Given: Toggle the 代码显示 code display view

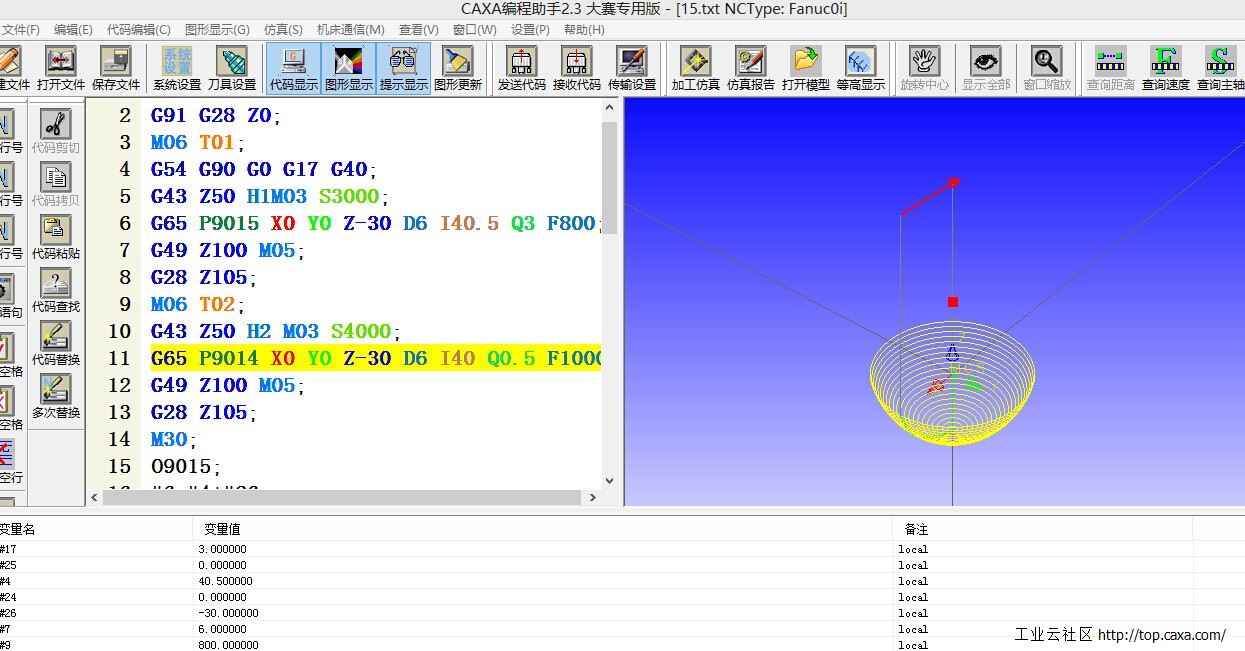Looking at the screenshot, I should coord(294,67).
